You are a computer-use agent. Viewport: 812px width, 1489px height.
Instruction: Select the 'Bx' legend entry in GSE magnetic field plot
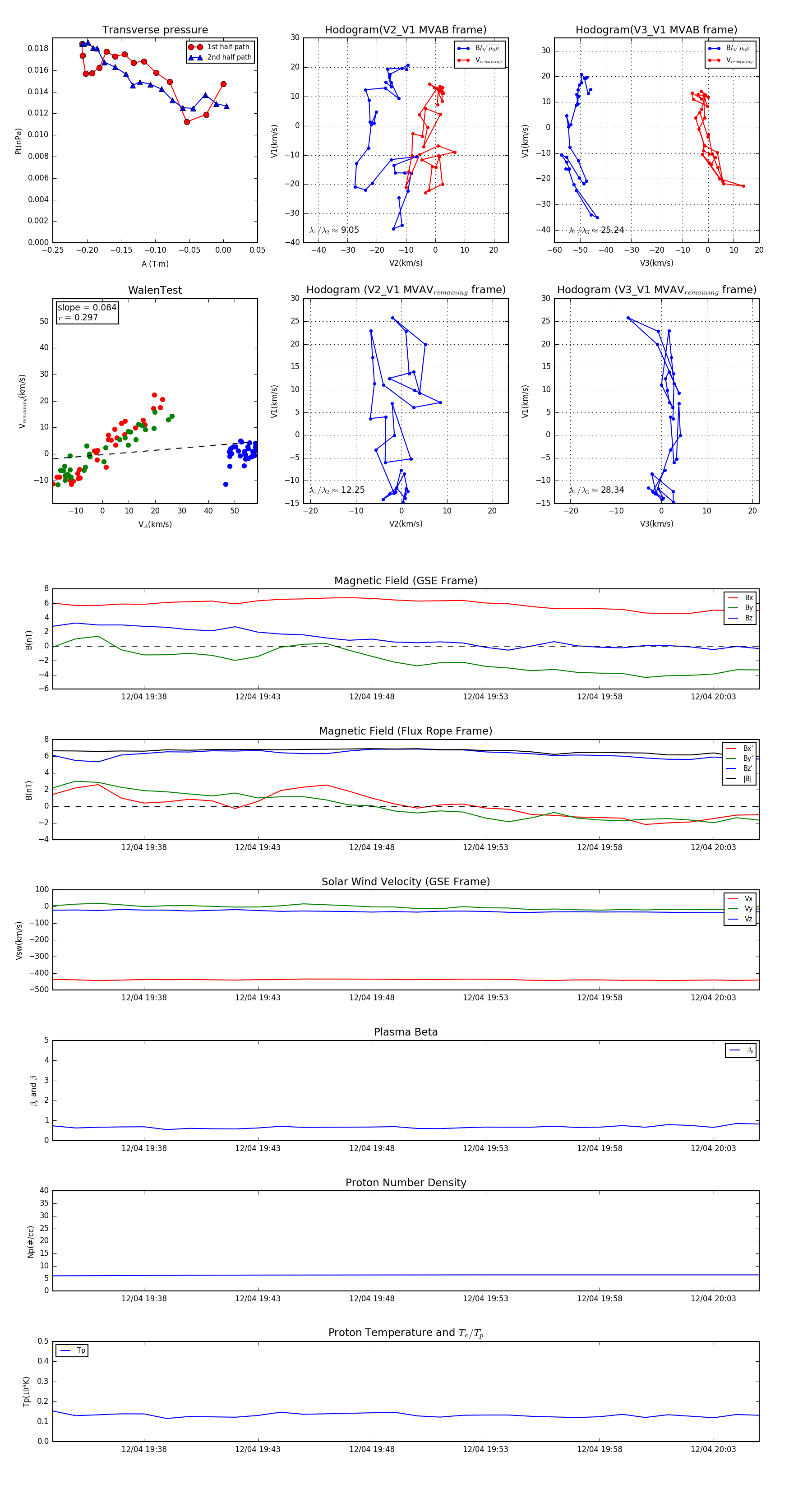click(740, 598)
